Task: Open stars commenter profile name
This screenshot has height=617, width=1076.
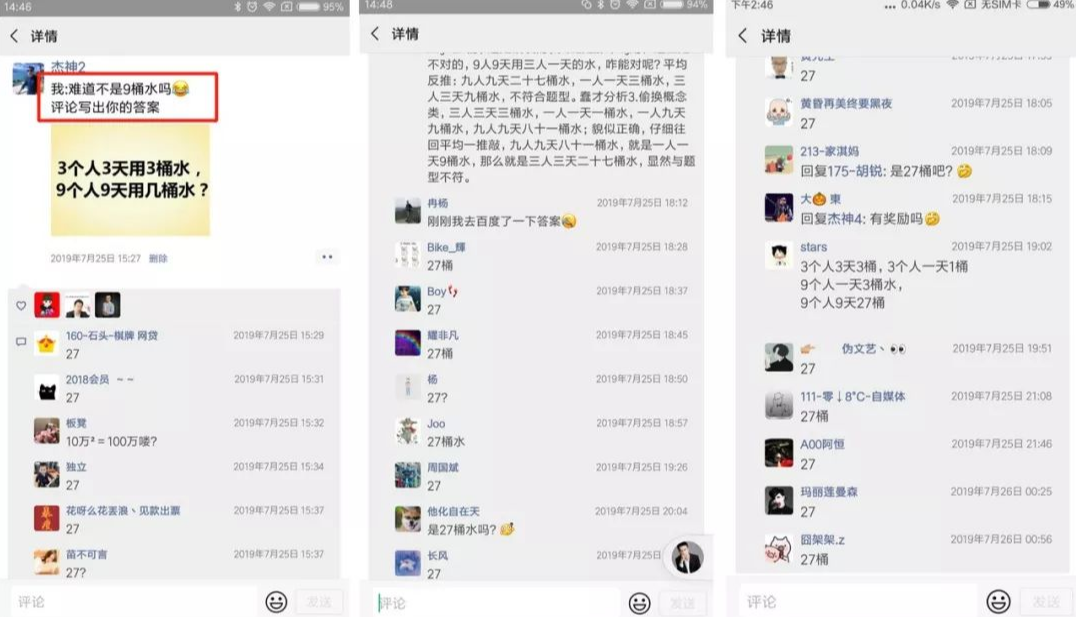Action: point(813,246)
